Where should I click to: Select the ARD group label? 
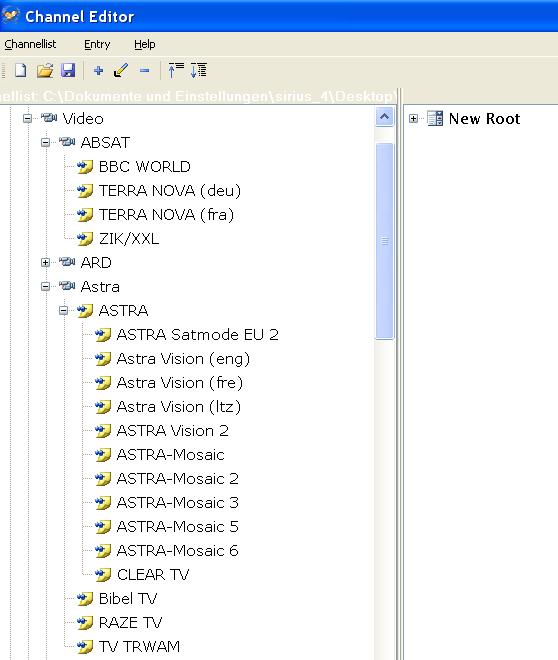click(96, 263)
